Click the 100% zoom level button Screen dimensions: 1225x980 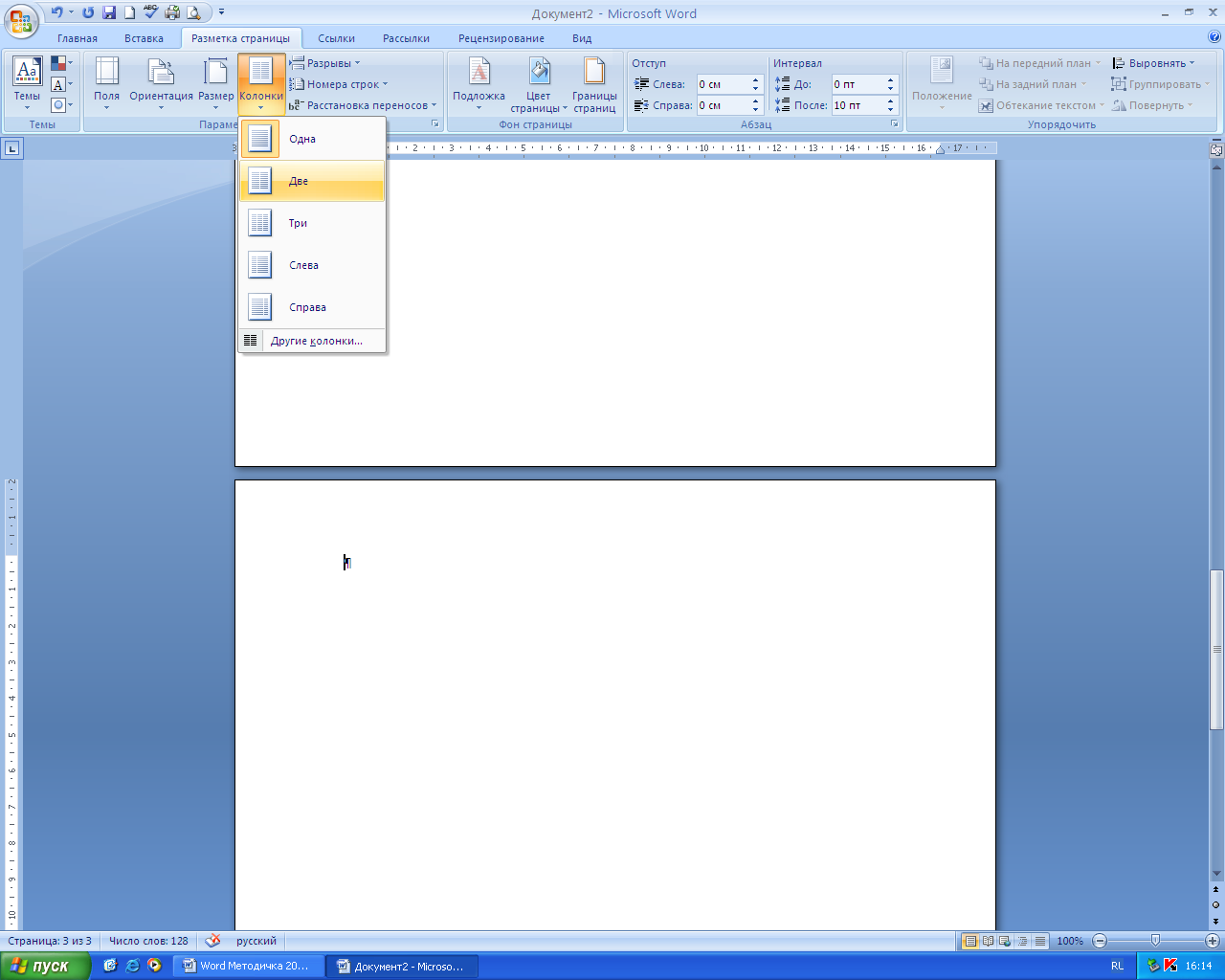click(1070, 941)
